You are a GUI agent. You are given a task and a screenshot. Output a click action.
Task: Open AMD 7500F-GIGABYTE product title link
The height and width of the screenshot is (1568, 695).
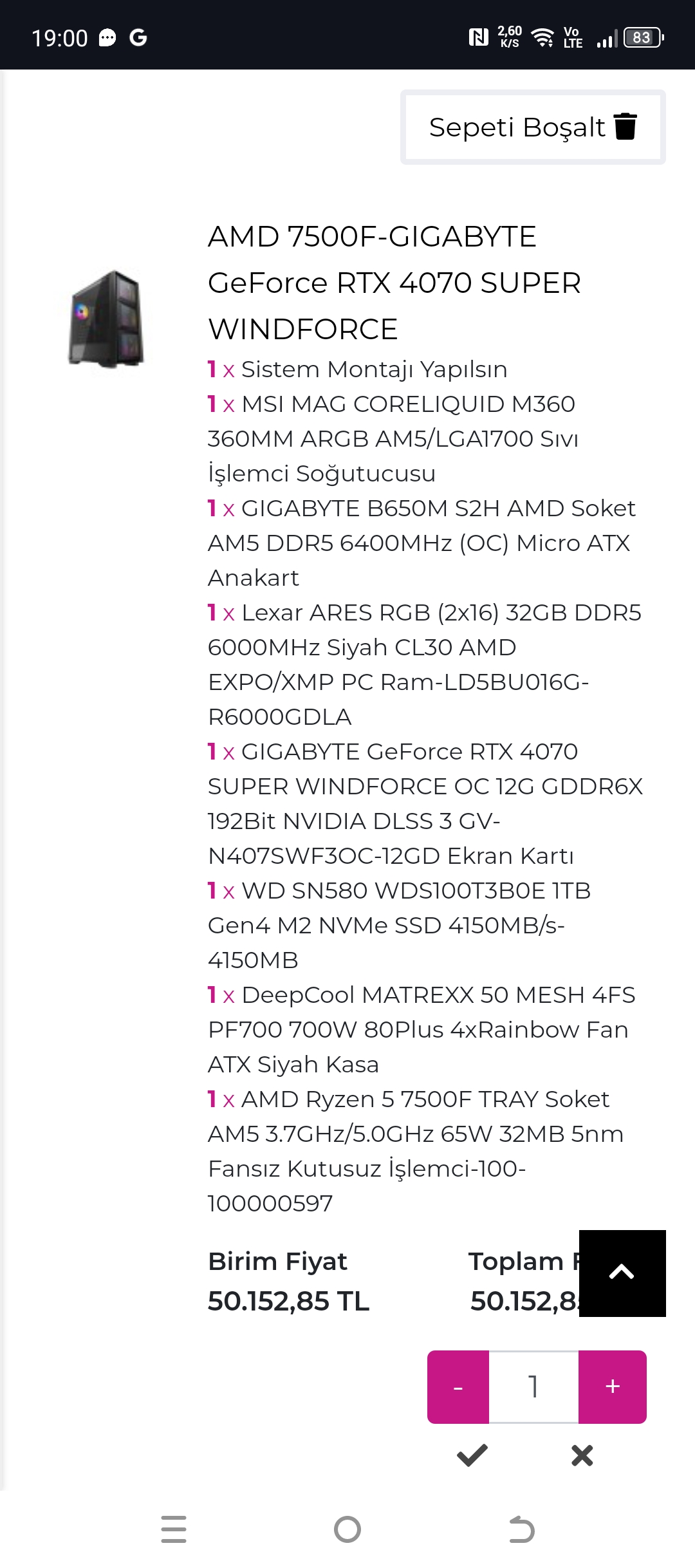click(394, 283)
